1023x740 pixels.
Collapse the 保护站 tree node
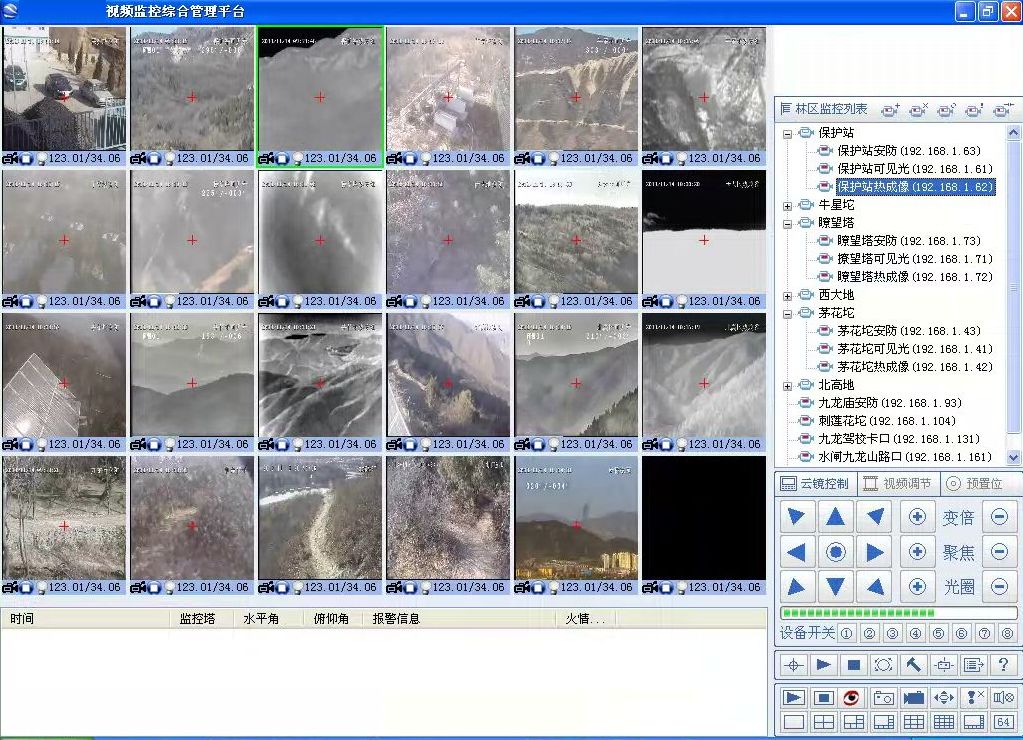pyautogui.click(x=788, y=133)
